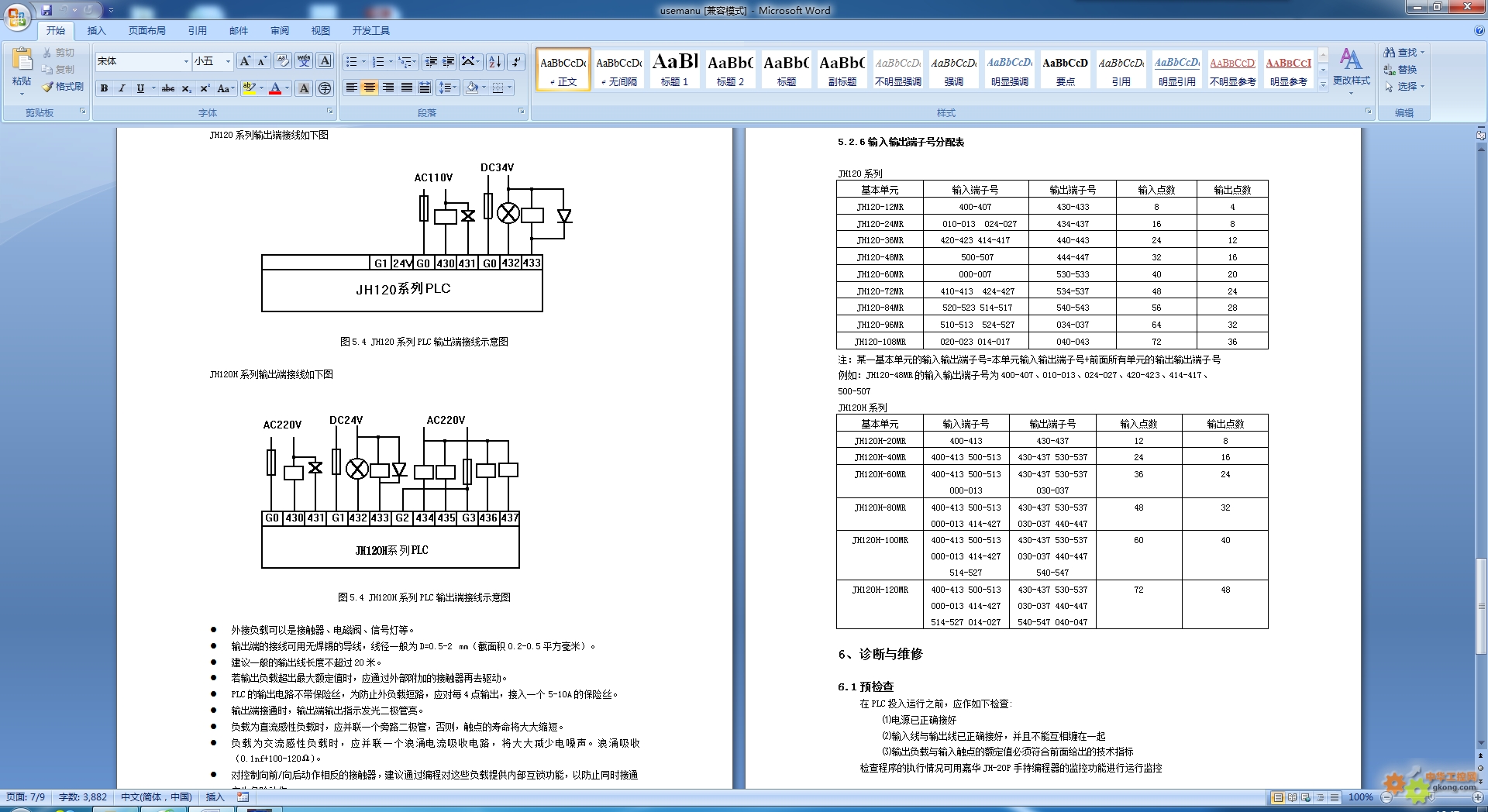Screen dimensions: 1488x812
Task: Open the font size dropdown (小五)
Action: tap(228, 61)
